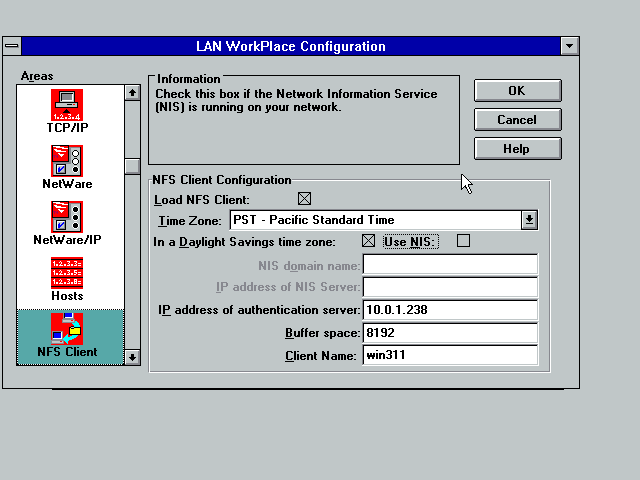Click the Areas list scroll up arrow
Image resolution: width=640 pixels, height=480 pixels.
tap(132, 93)
